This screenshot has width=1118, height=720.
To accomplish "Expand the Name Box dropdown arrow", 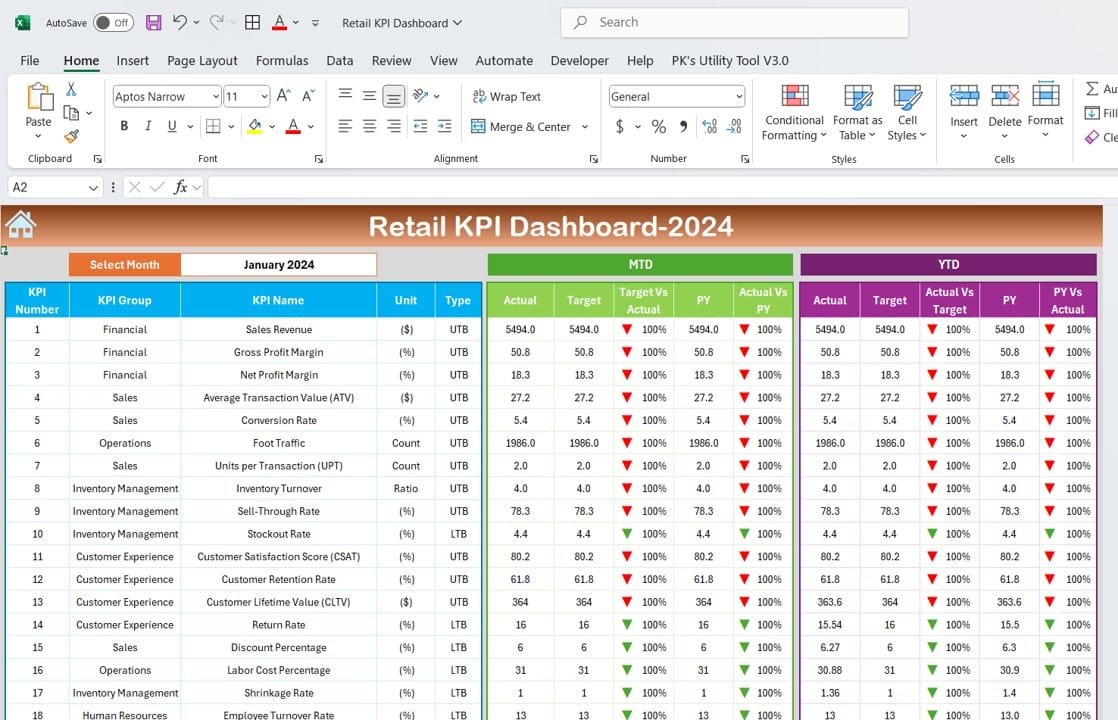I will tap(93, 187).
